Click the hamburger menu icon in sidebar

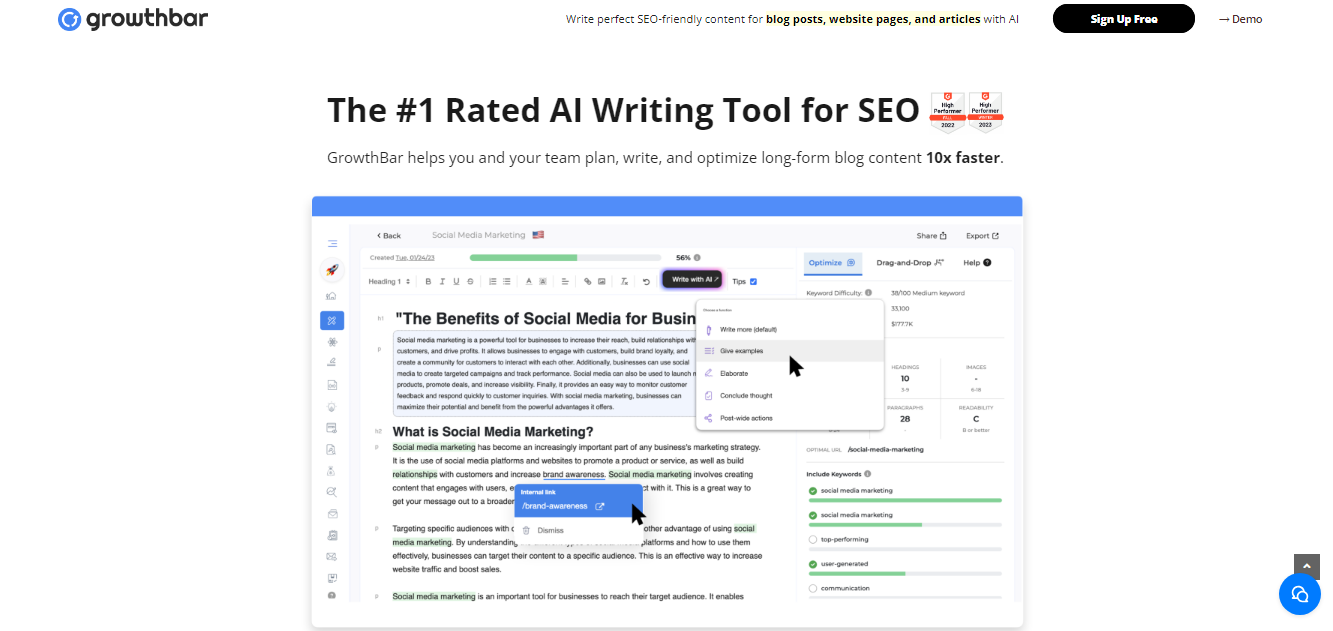332,244
